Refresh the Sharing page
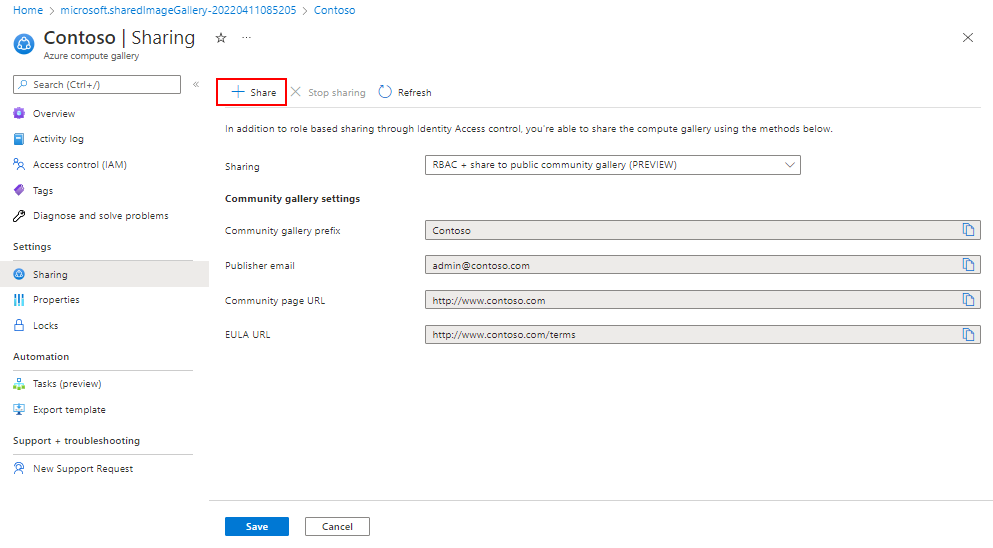Viewport: 993px width, 548px height. [x=405, y=92]
